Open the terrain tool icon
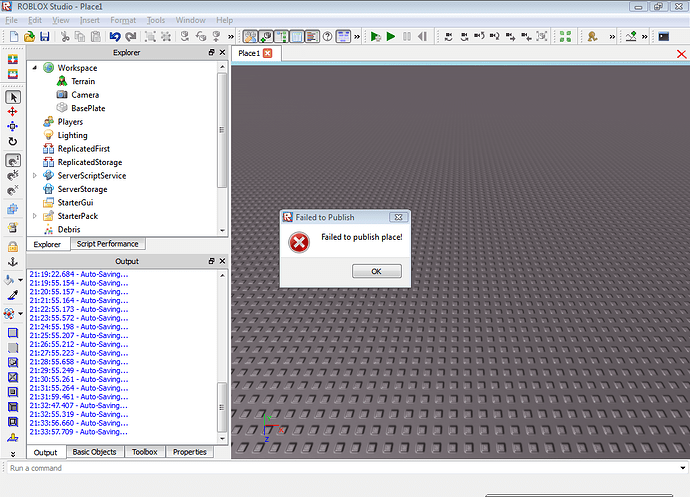 click(x=631, y=37)
